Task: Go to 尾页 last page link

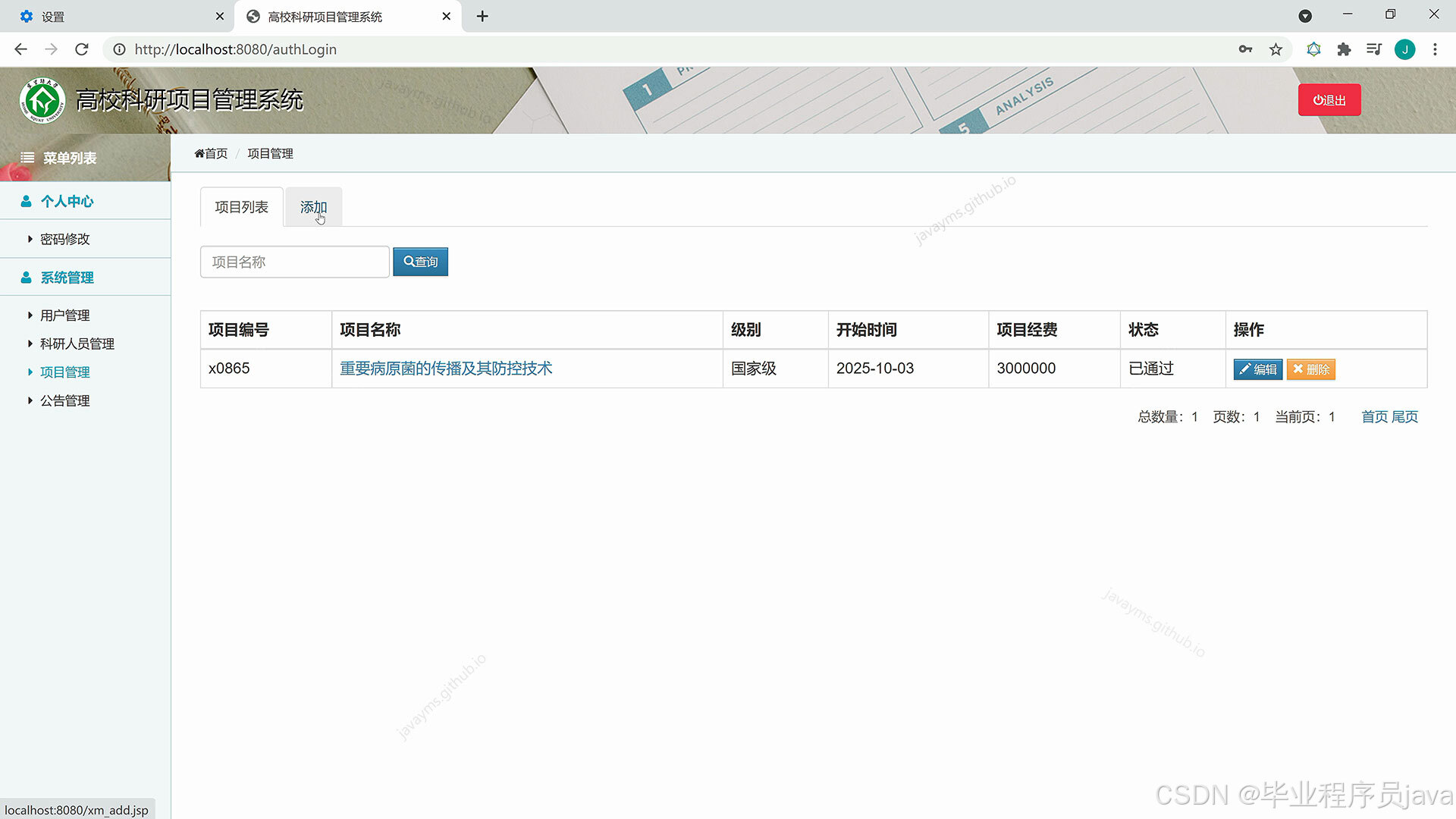Action: [1404, 417]
